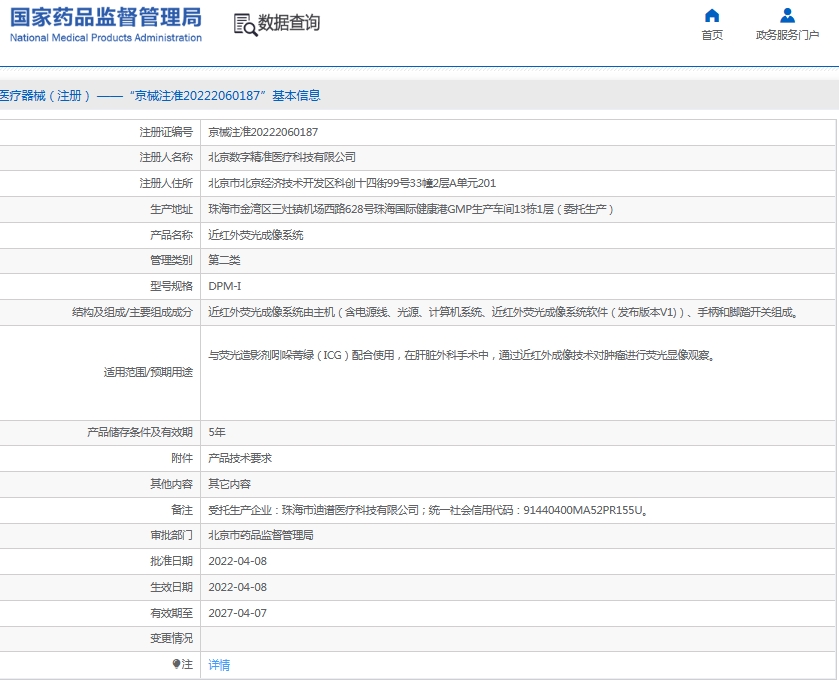Image resolution: width=839 pixels, height=687 pixels.
Task: Click the 管理类别 label
Action: [x=171, y=260]
